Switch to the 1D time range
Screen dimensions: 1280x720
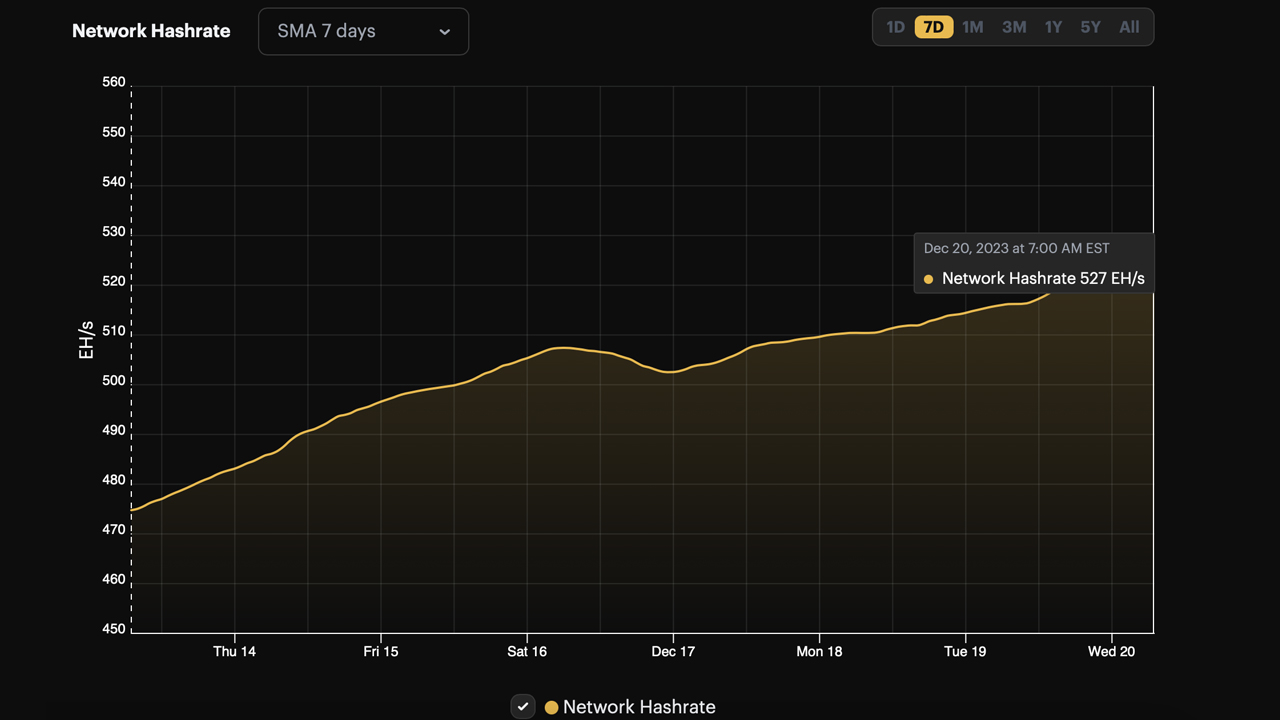895,27
